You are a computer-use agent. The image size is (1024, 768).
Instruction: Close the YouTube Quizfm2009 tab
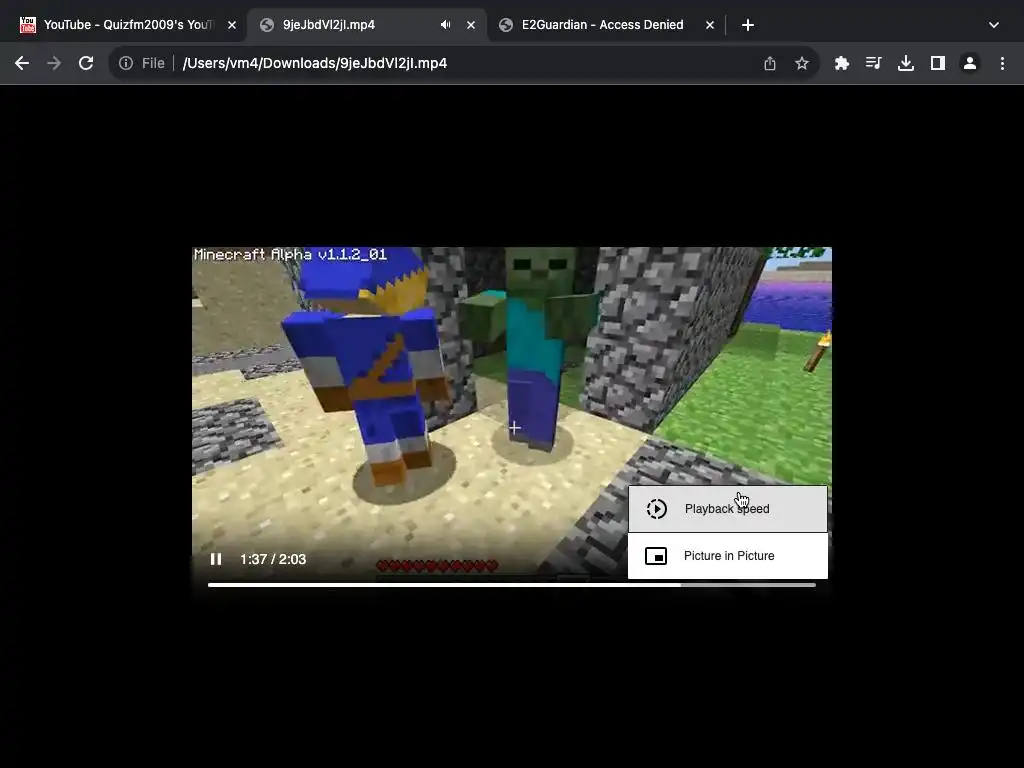click(x=232, y=25)
